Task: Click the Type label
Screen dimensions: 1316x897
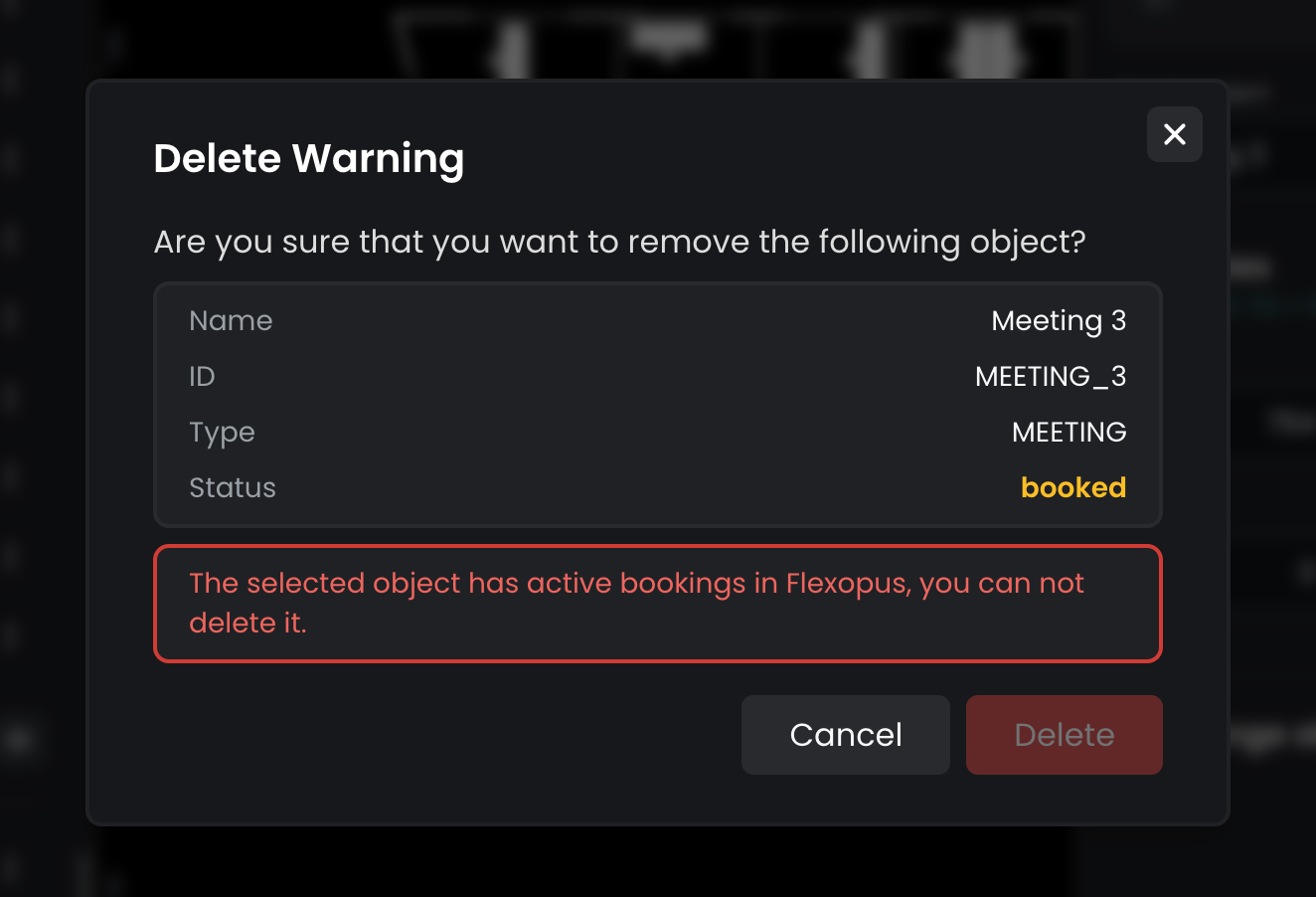Action: click(x=222, y=433)
